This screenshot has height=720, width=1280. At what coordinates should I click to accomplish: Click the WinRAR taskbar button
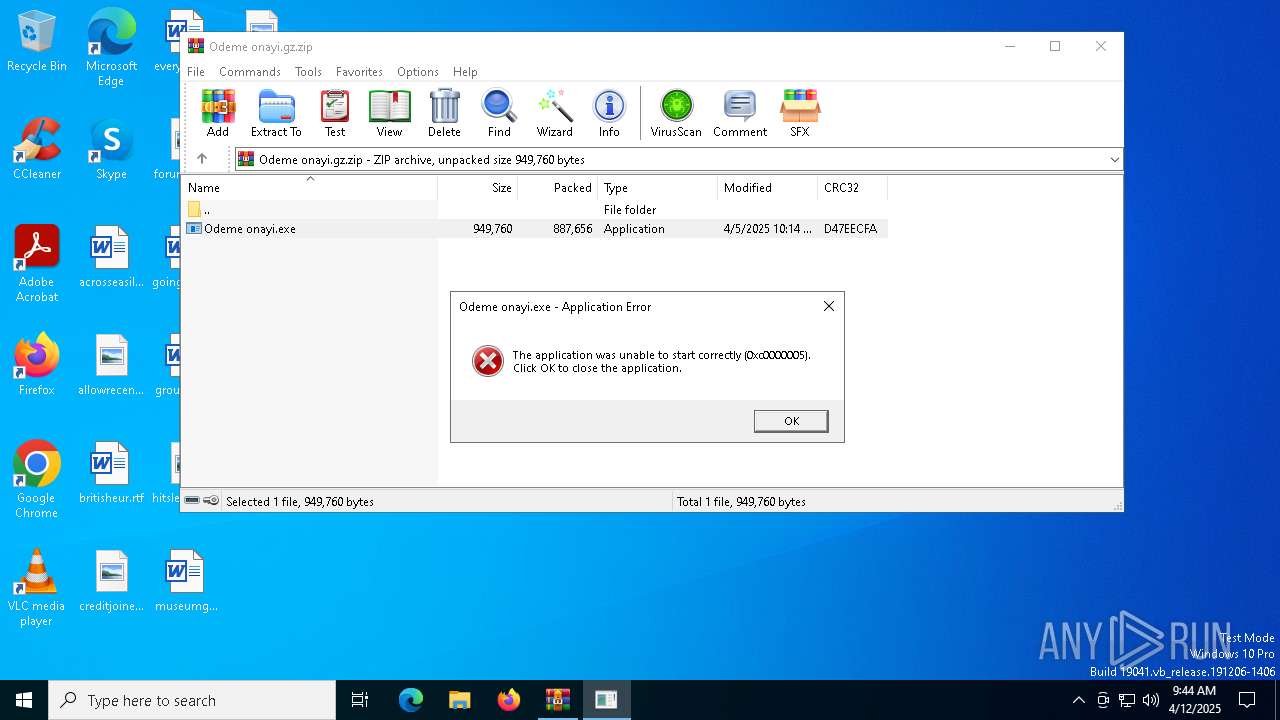coord(557,700)
